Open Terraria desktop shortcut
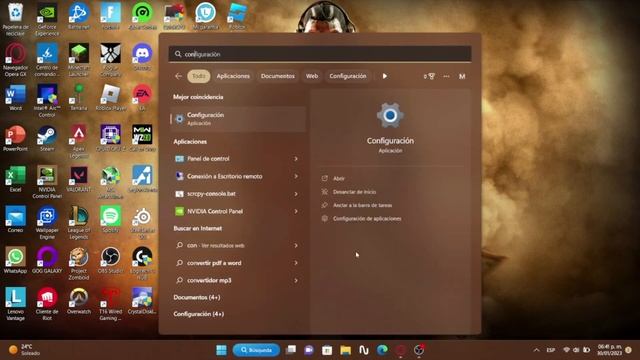Screen dimensions: 640x360 pyautogui.click(x=78, y=98)
